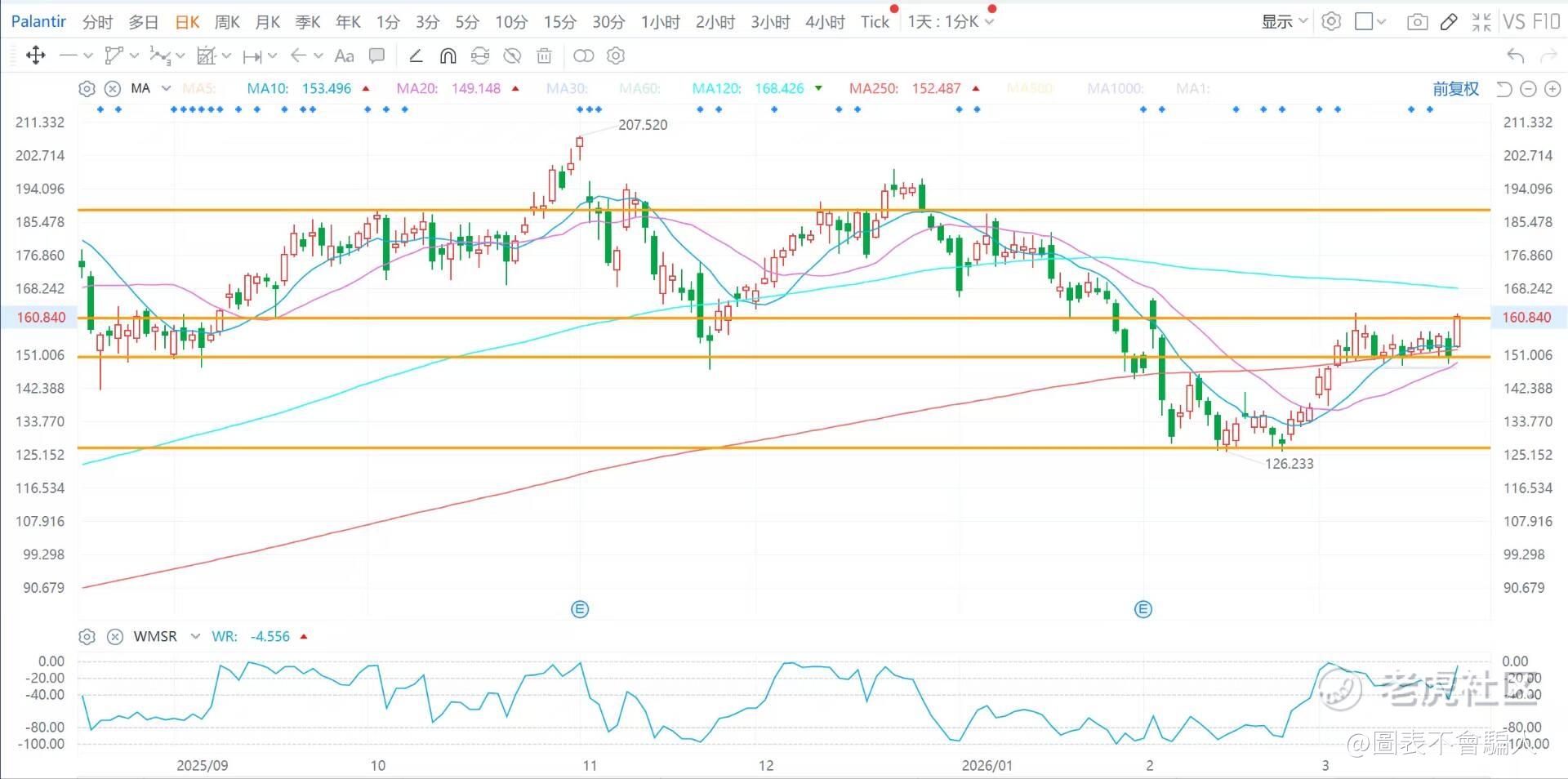This screenshot has height=779, width=1568.
Task: Take a chart snapshot with camera icon
Action: [1417, 22]
